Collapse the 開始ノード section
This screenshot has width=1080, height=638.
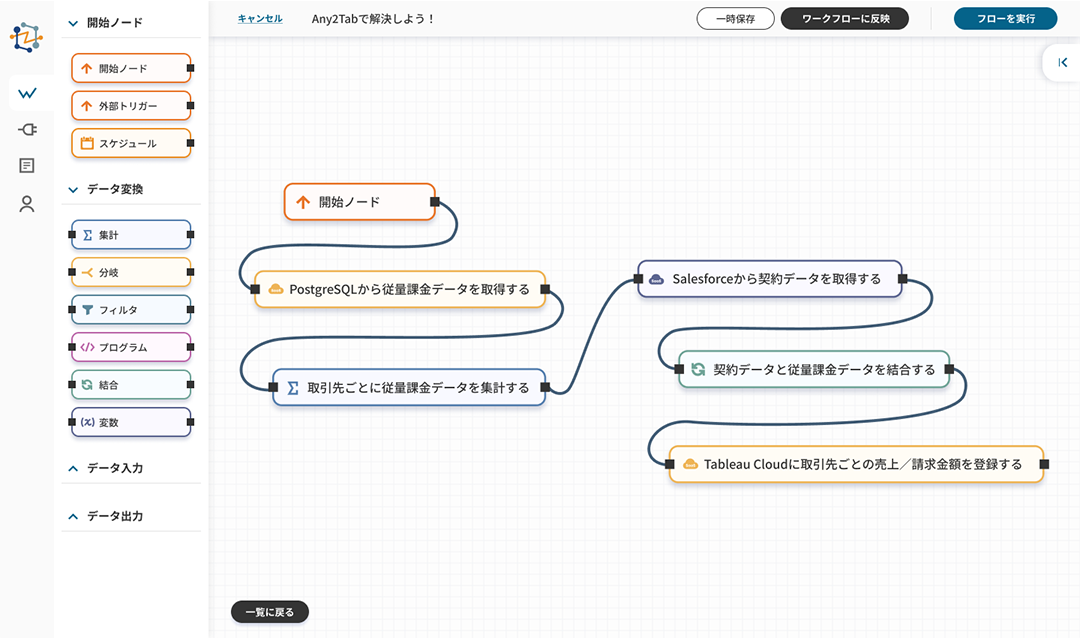tap(73, 22)
